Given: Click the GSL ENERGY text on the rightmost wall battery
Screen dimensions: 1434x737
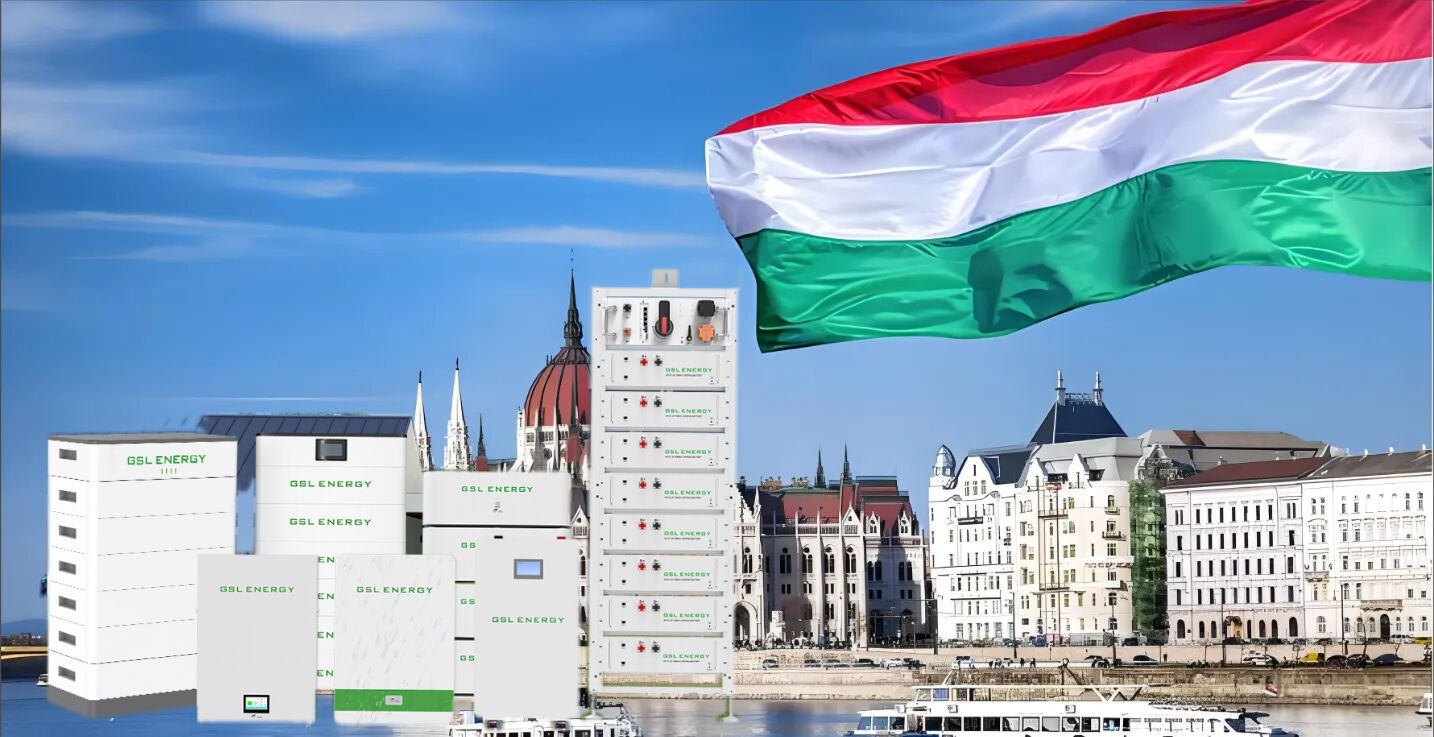Looking at the screenshot, I should coord(528,620).
